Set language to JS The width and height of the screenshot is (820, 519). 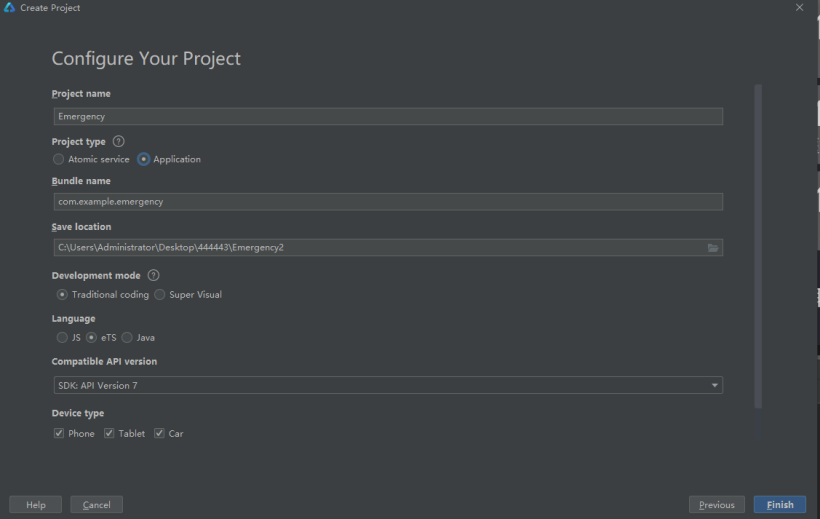pos(62,338)
